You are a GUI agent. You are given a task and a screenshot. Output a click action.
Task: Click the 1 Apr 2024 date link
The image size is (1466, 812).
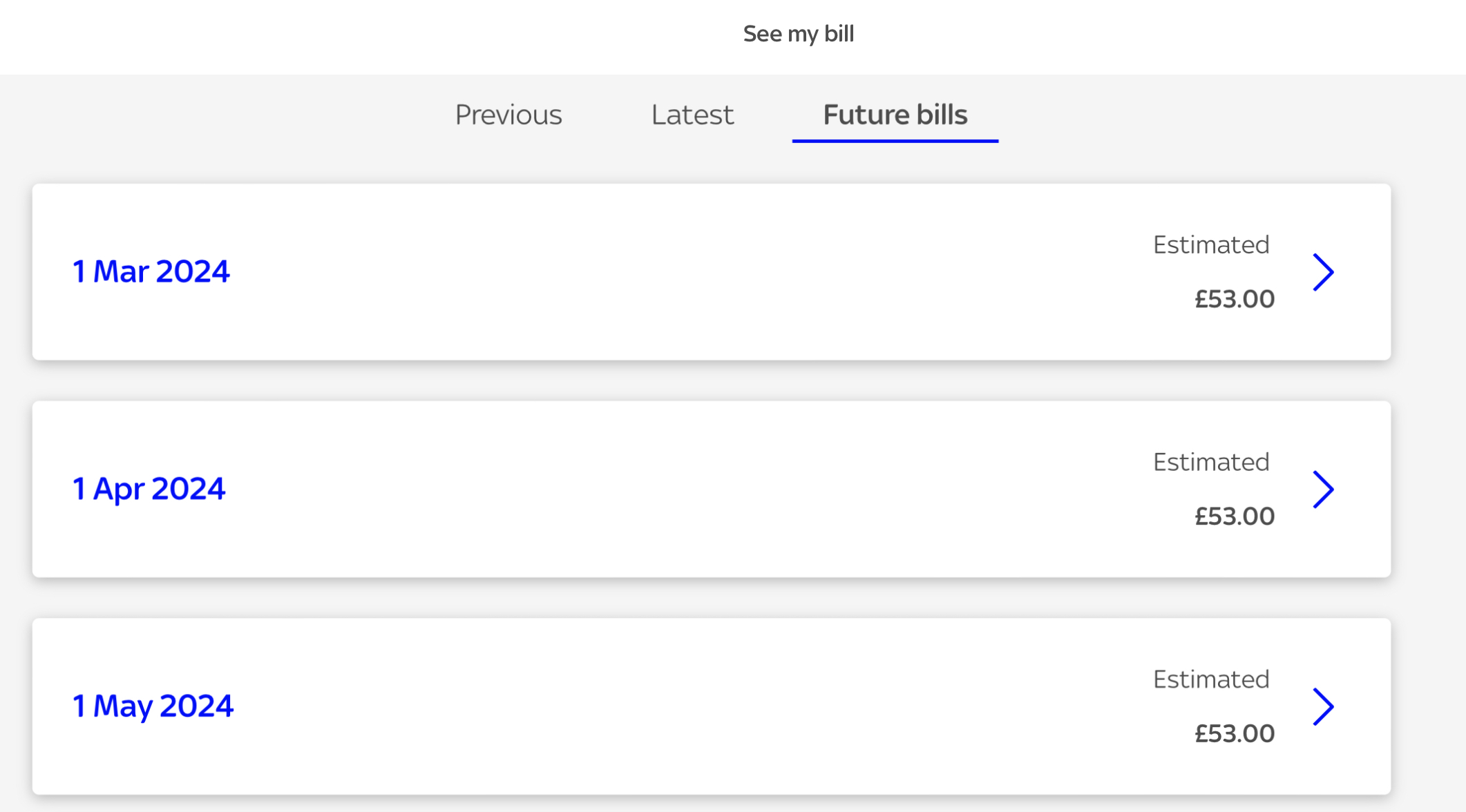(x=149, y=489)
